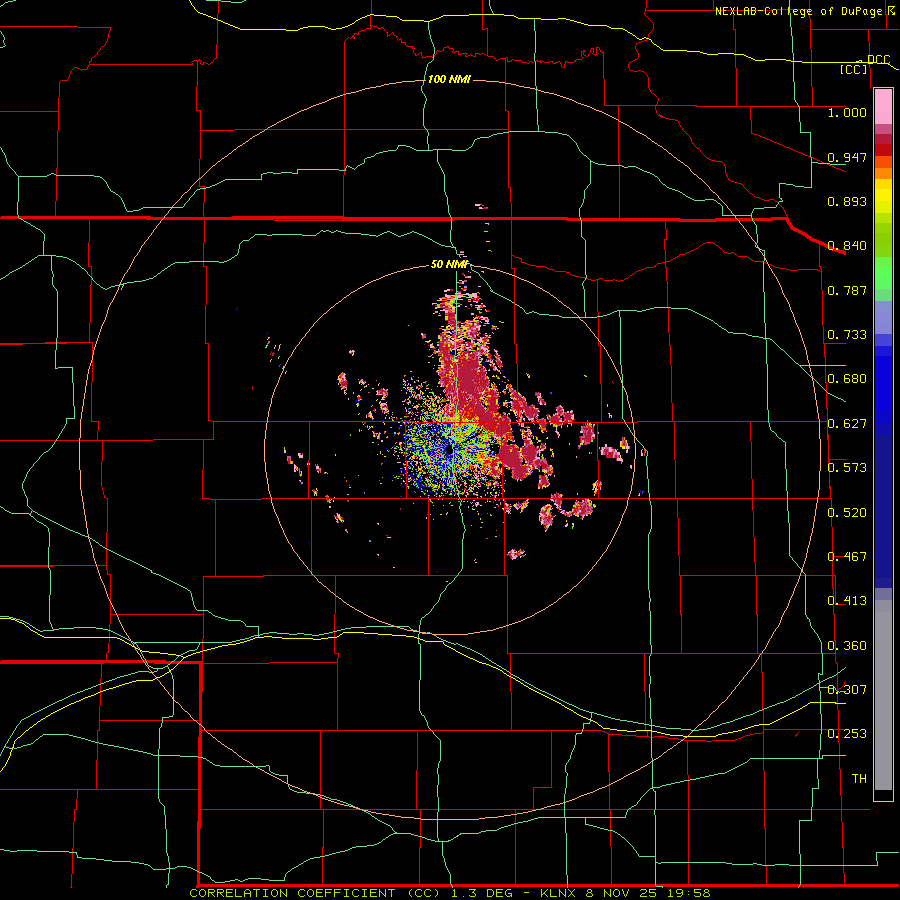
Task: Click the 0.307 scale value
Action: coord(847,690)
